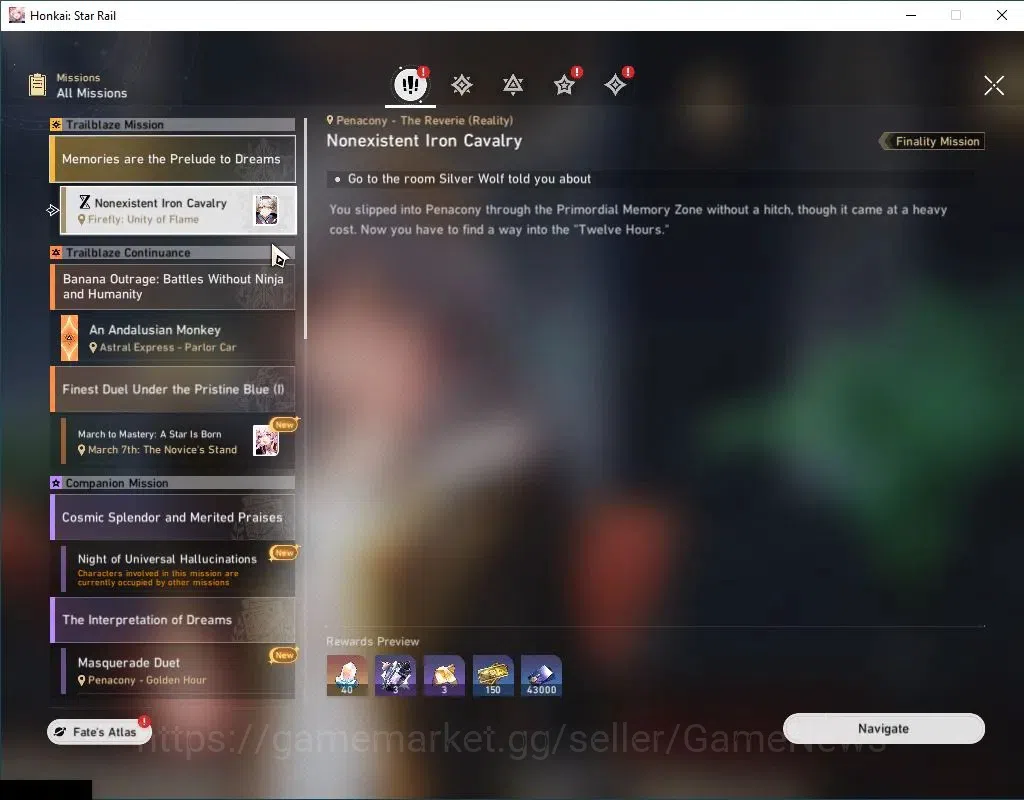Select the Masquerade Duet mission
This screenshot has height=800, width=1024.
click(x=178, y=671)
